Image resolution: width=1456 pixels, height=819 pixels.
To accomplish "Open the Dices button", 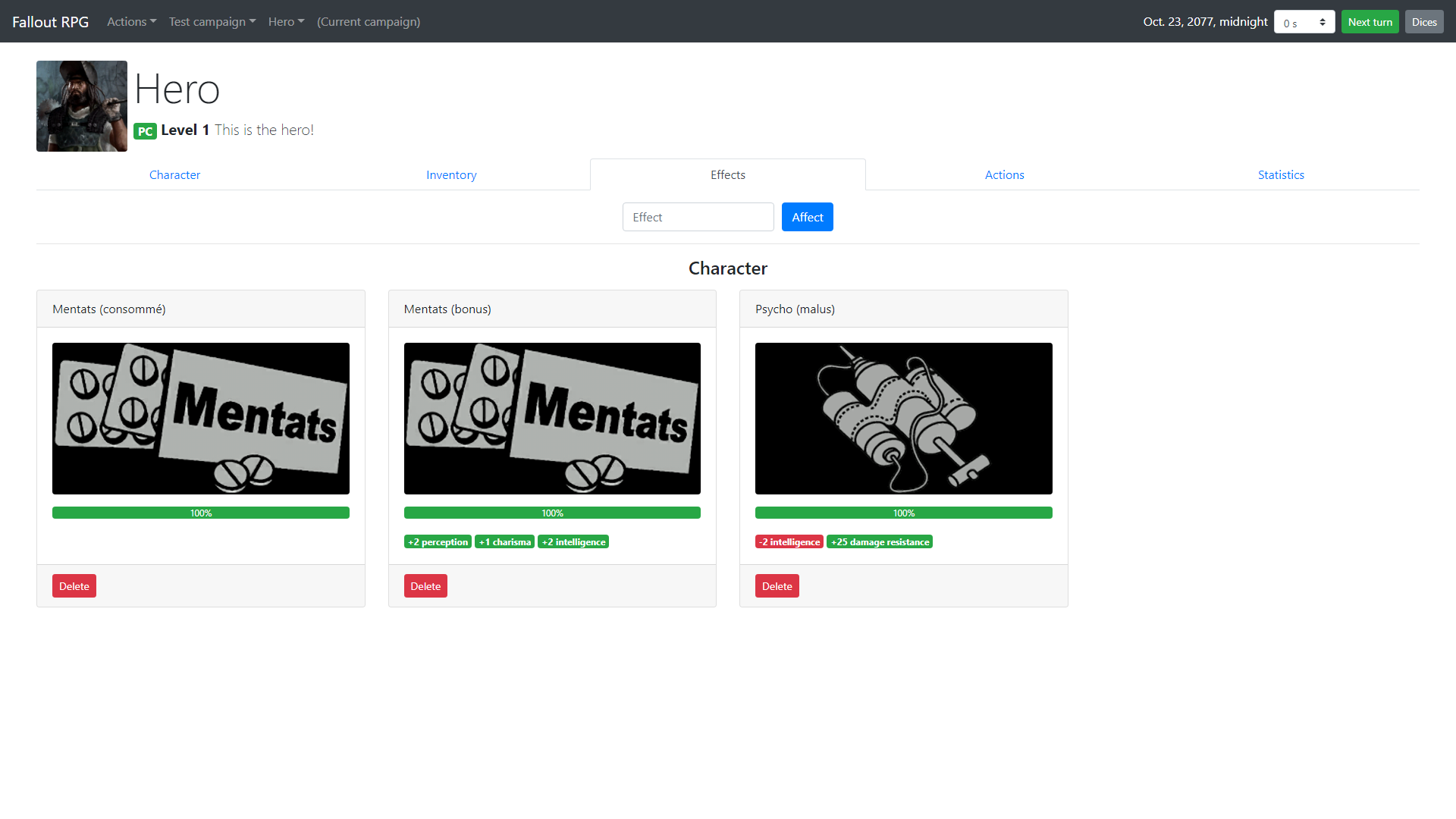I will coord(1424,22).
